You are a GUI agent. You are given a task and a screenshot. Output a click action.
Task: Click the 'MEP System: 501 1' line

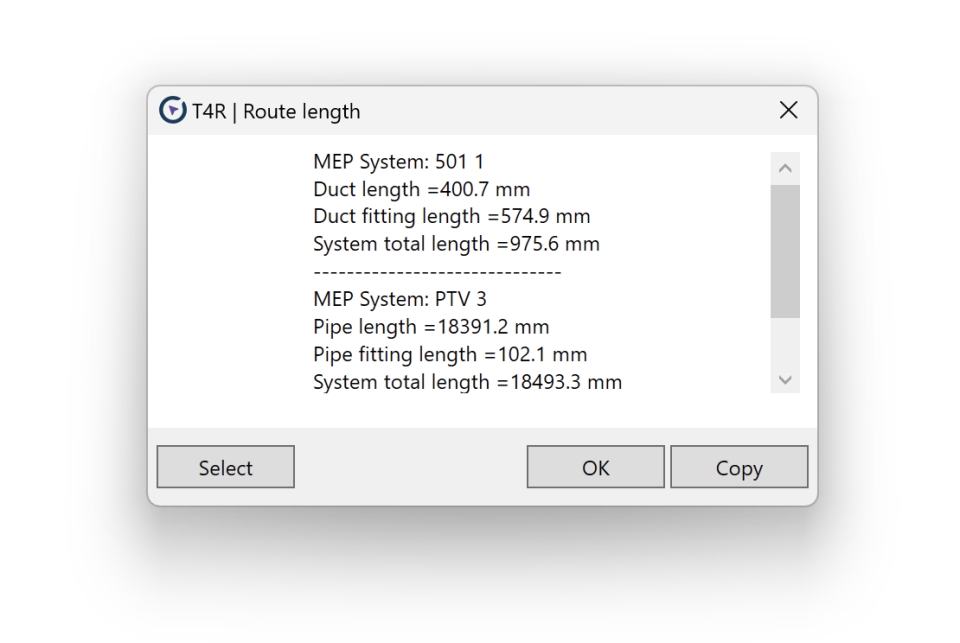(x=399, y=162)
